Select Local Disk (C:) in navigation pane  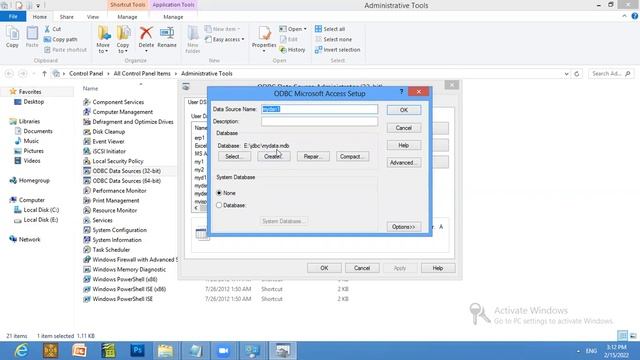click(36, 210)
